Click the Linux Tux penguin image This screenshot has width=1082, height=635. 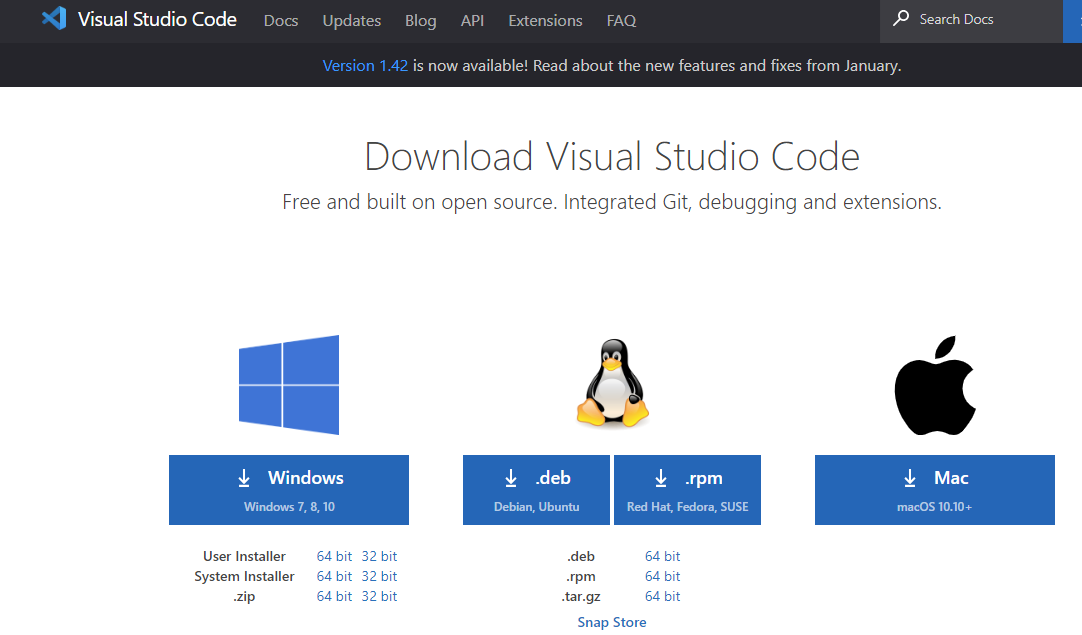coord(613,384)
